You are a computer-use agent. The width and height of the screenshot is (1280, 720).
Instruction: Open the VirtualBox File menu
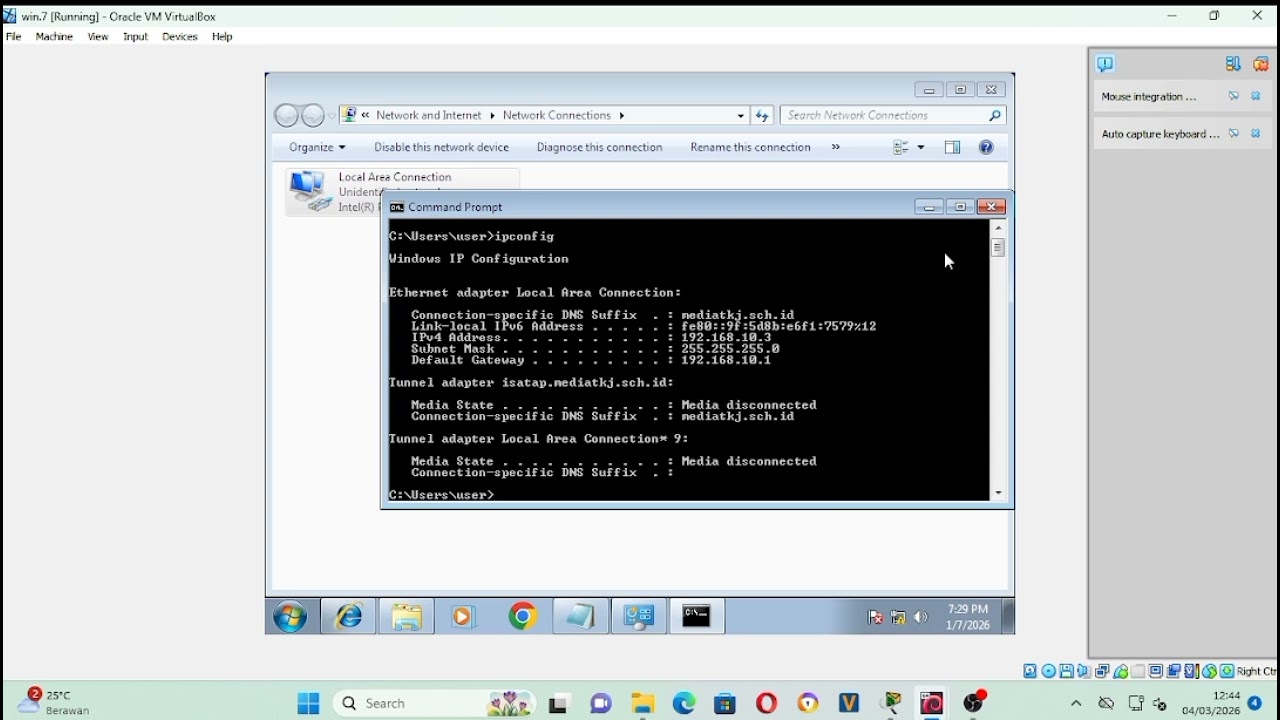click(x=14, y=37)
